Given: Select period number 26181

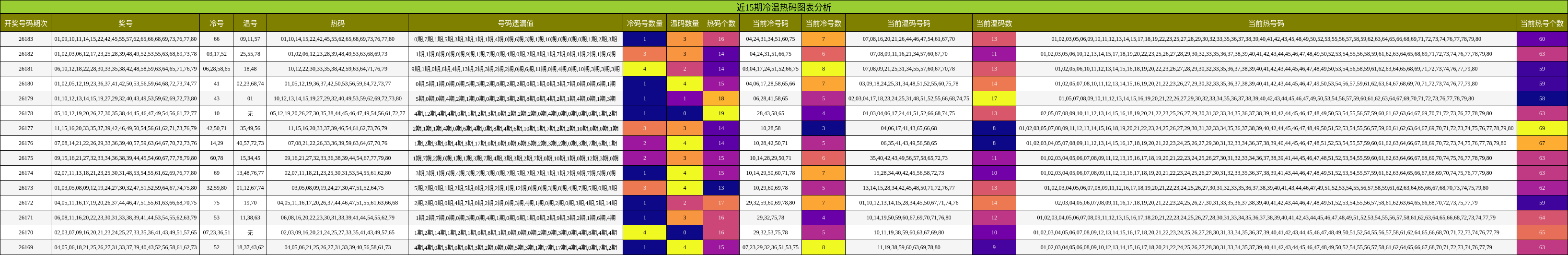Looking at the screenshot, I should (25, 69).
